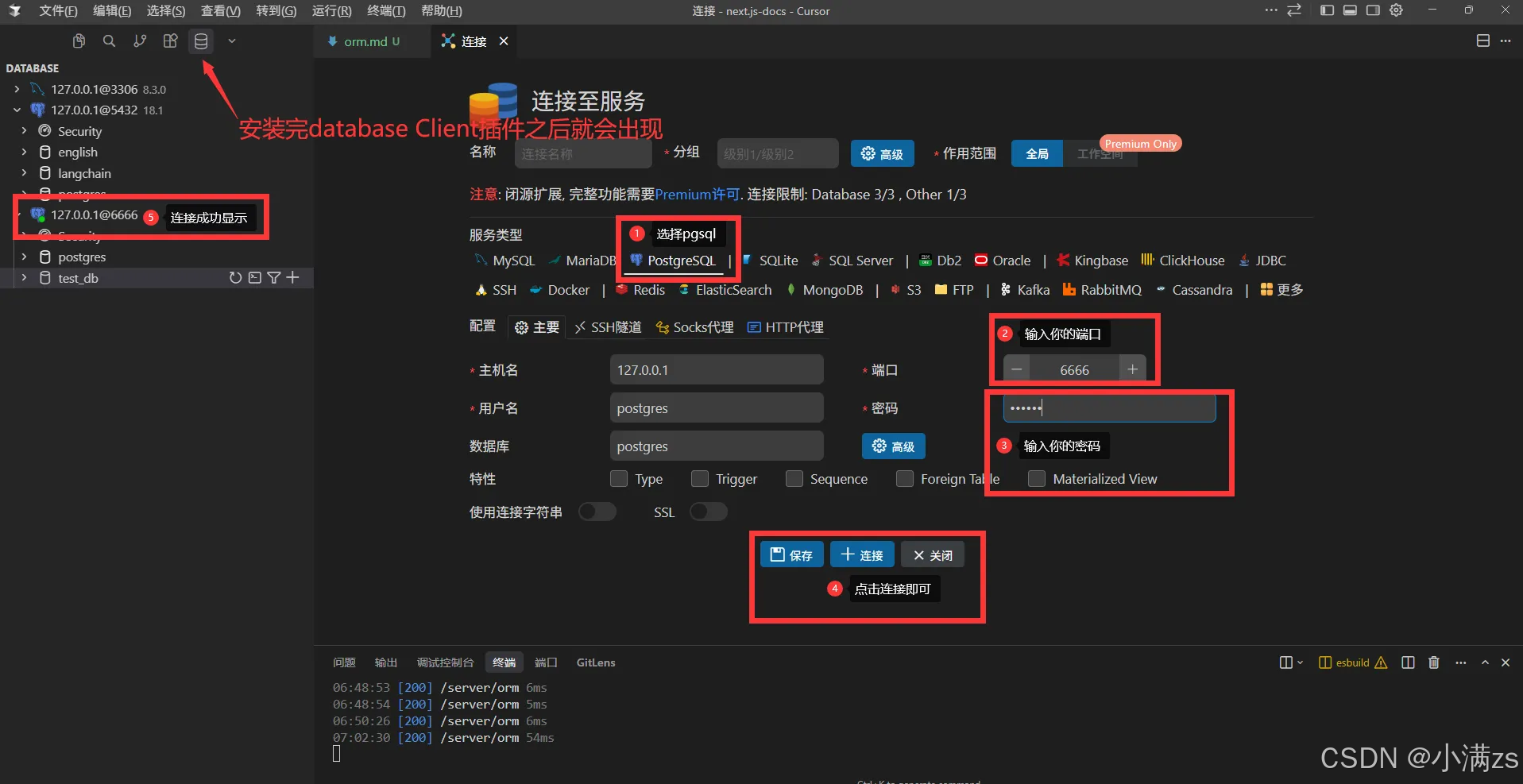Viewport: 1523px width, 784px height.
Task: Enable the Sequence feature checkbox
Action: [794, 479]
